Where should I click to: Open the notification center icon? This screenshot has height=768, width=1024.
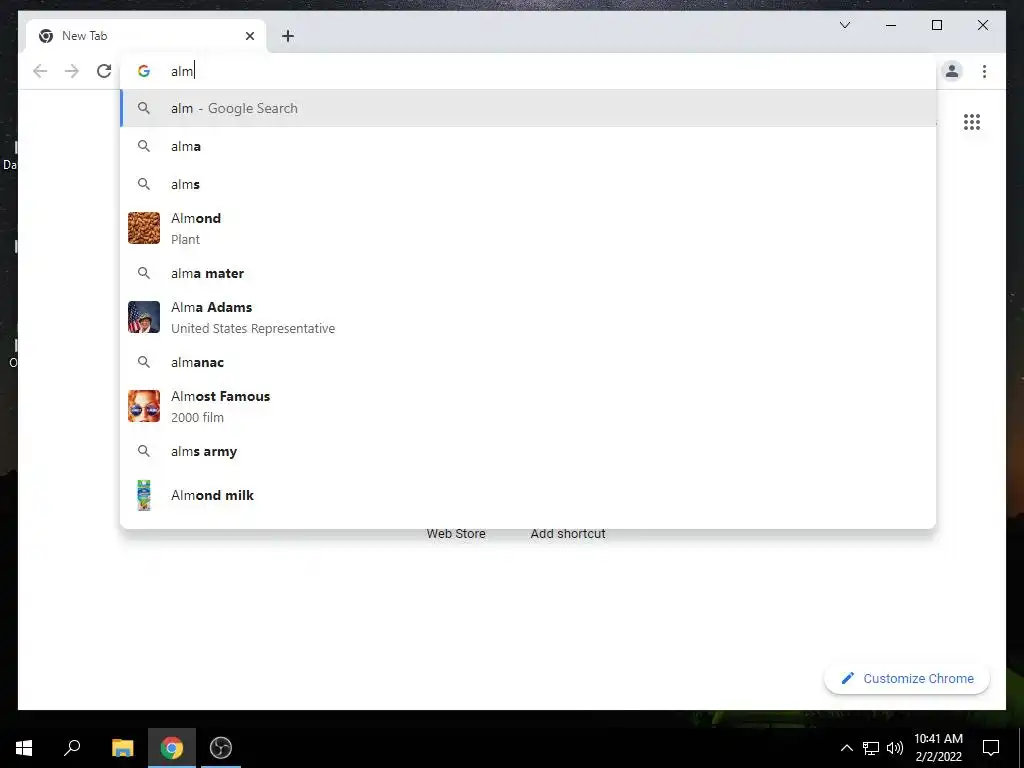coord(991,748)
